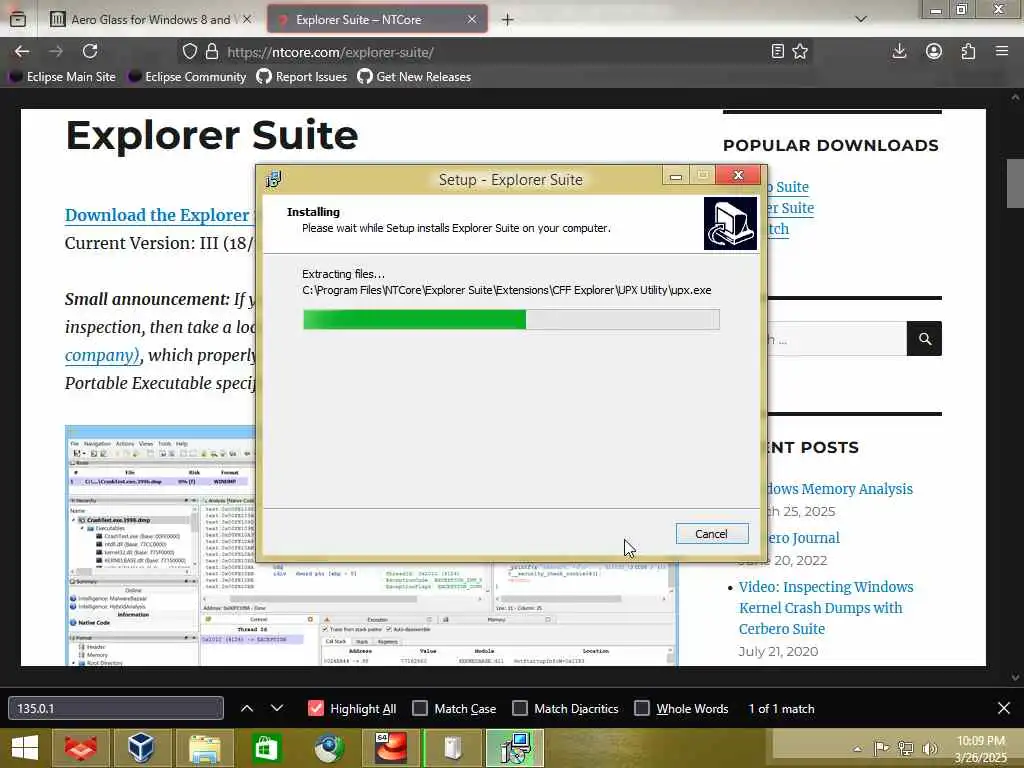Open the Eclipse Community bookmark
Viewport: 1024px width, 768px height.
coord(187,77)
